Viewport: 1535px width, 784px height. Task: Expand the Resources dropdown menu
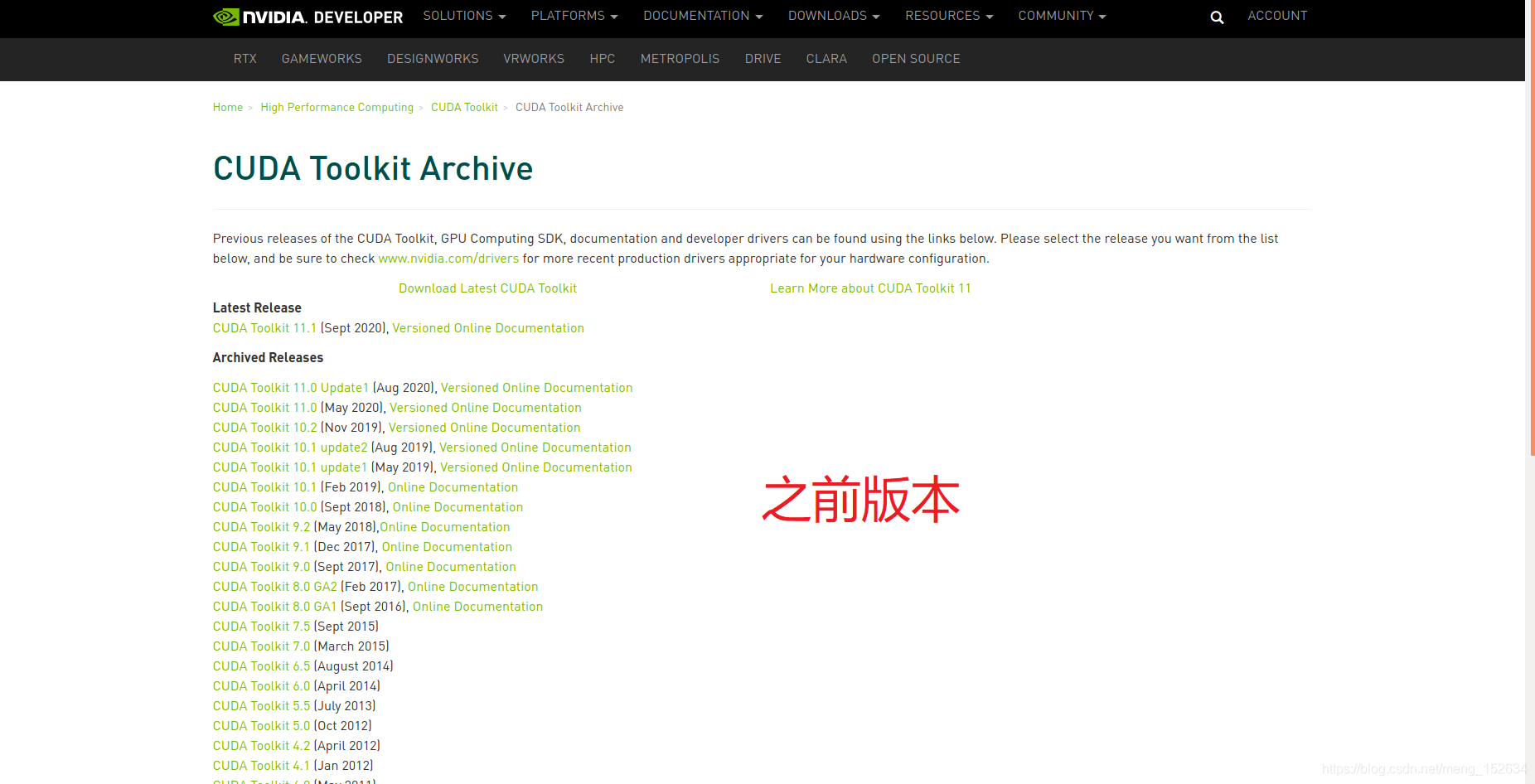tap(949, 16)
